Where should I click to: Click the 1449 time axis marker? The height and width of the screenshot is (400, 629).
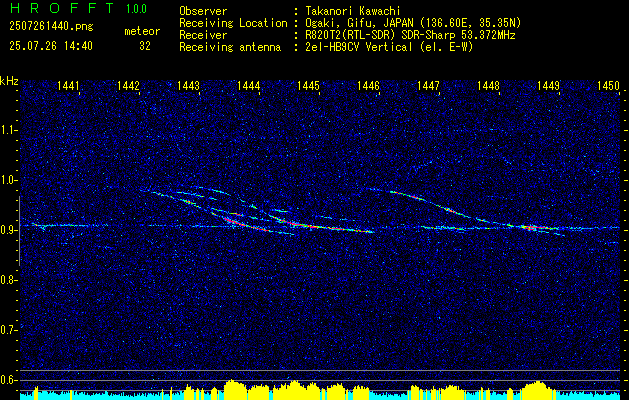point(548,85)
